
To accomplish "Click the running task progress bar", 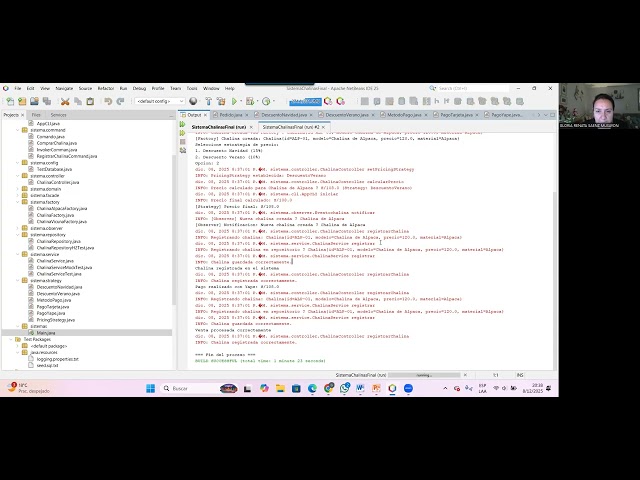I will pos(423,375).
